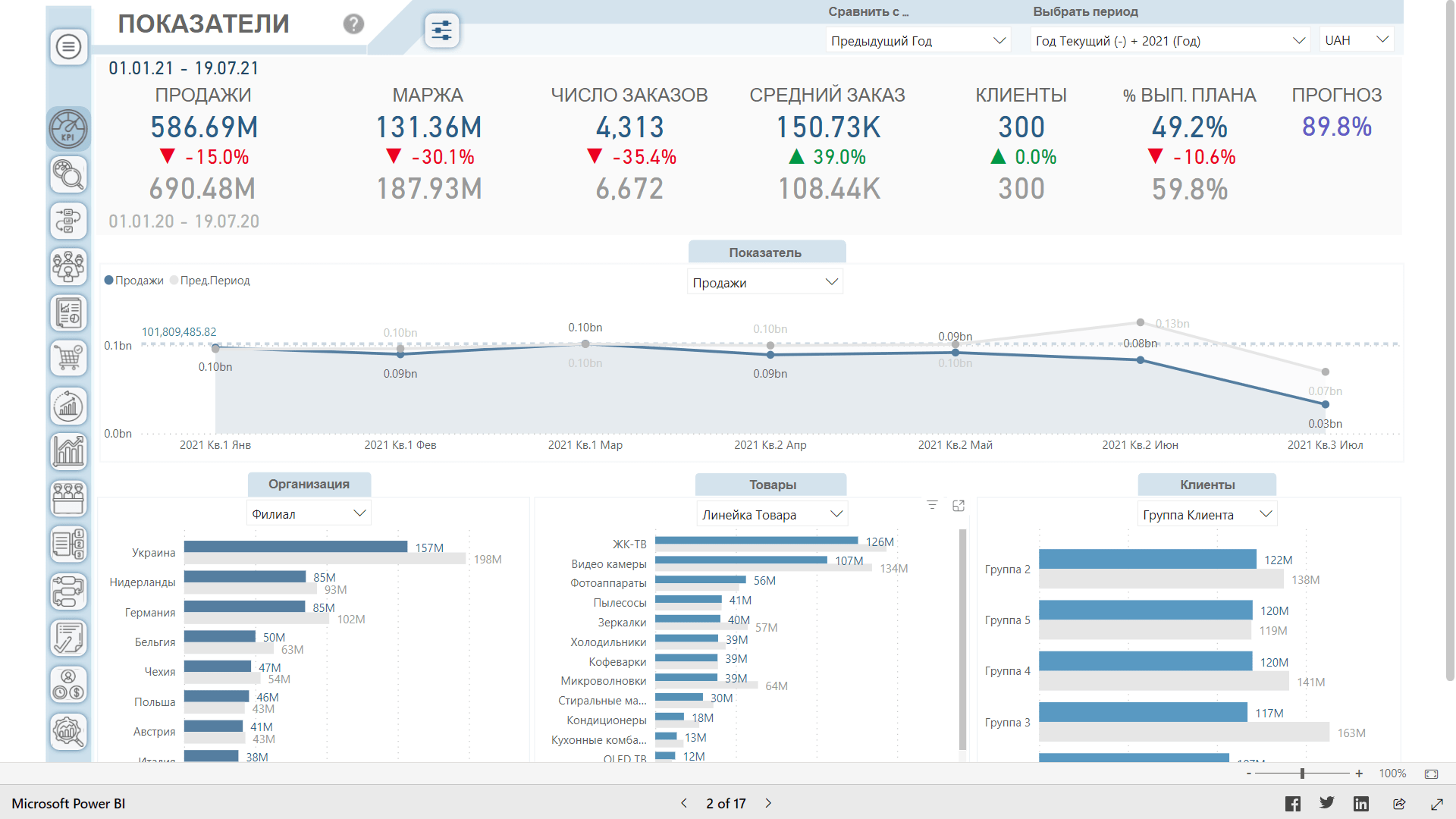Toggle Продажи legend item in line chart
Screen dimensions: 1456x819
(135, 281)
